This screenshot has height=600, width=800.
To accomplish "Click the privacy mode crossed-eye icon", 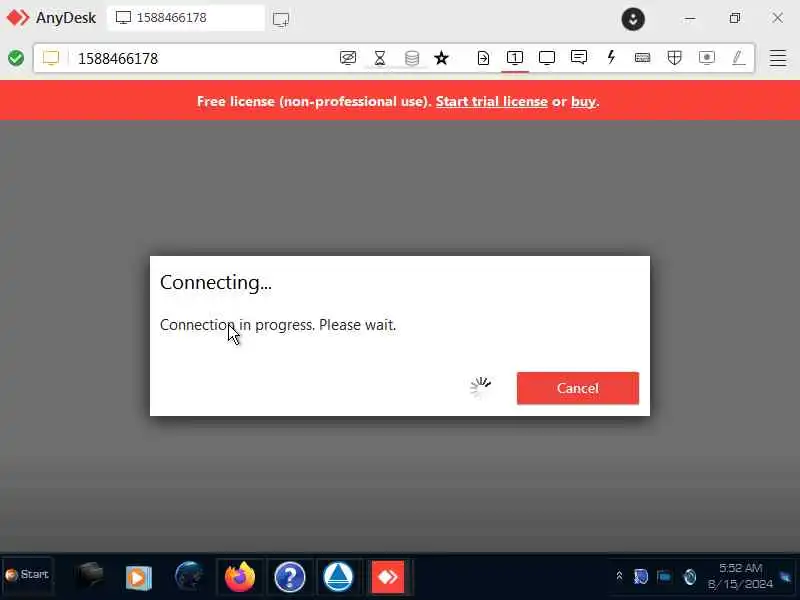I will coord(347,58).
